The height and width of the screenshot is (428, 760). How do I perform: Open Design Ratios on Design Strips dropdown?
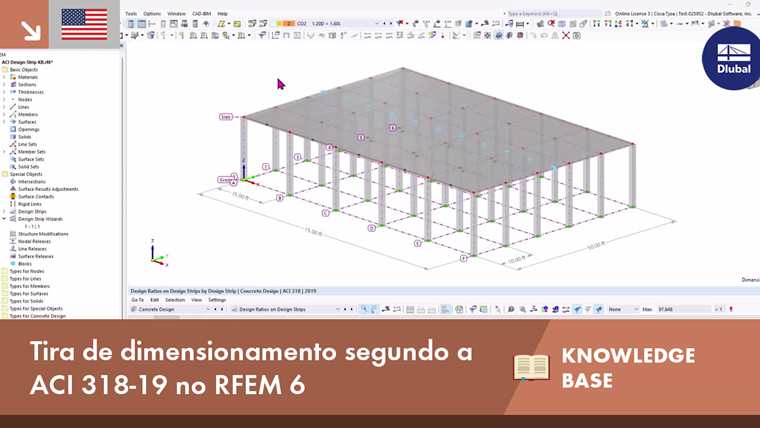click(x=337, y=309)
